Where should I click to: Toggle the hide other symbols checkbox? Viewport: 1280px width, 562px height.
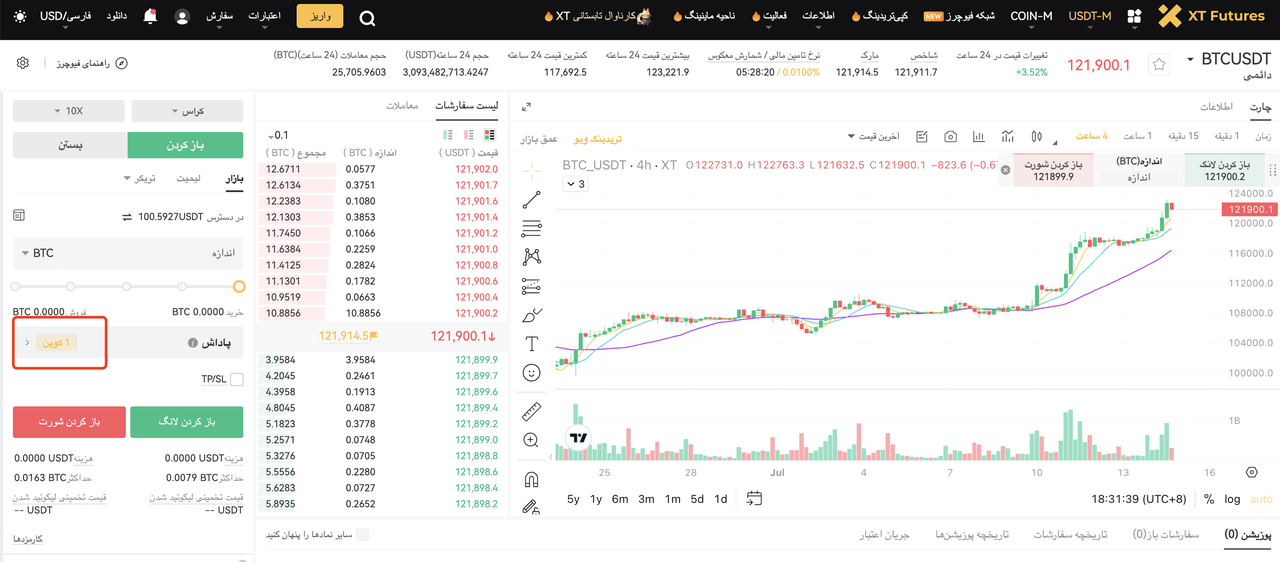tap(362, 535)
